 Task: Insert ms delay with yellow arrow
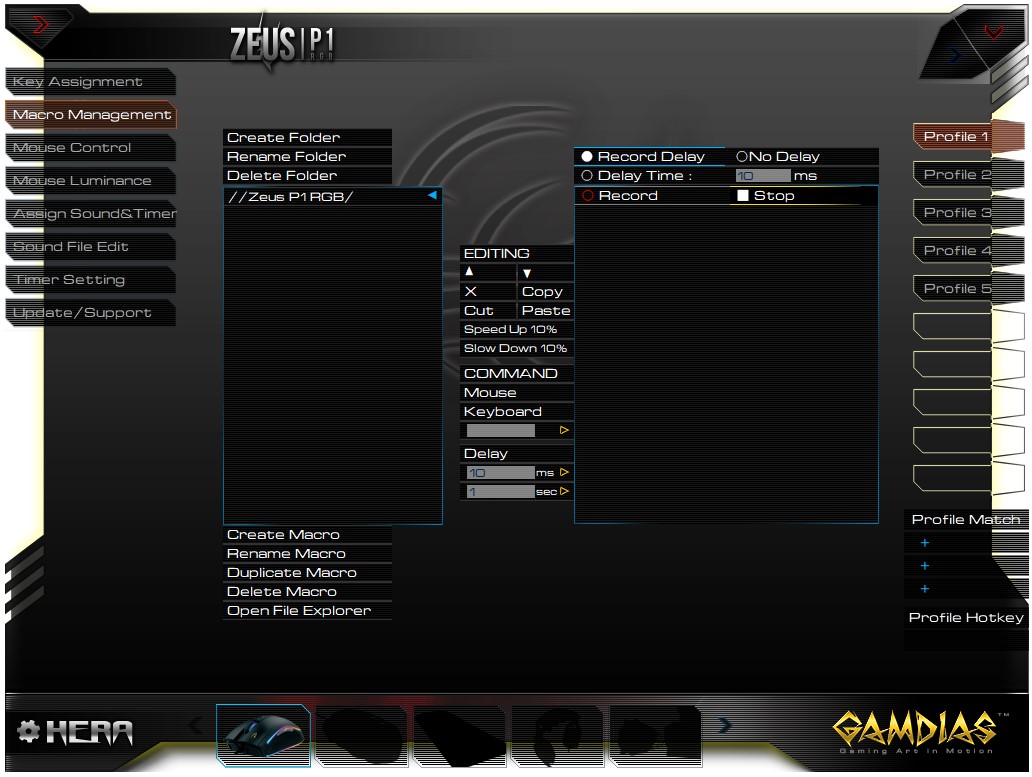coord(564,472)
